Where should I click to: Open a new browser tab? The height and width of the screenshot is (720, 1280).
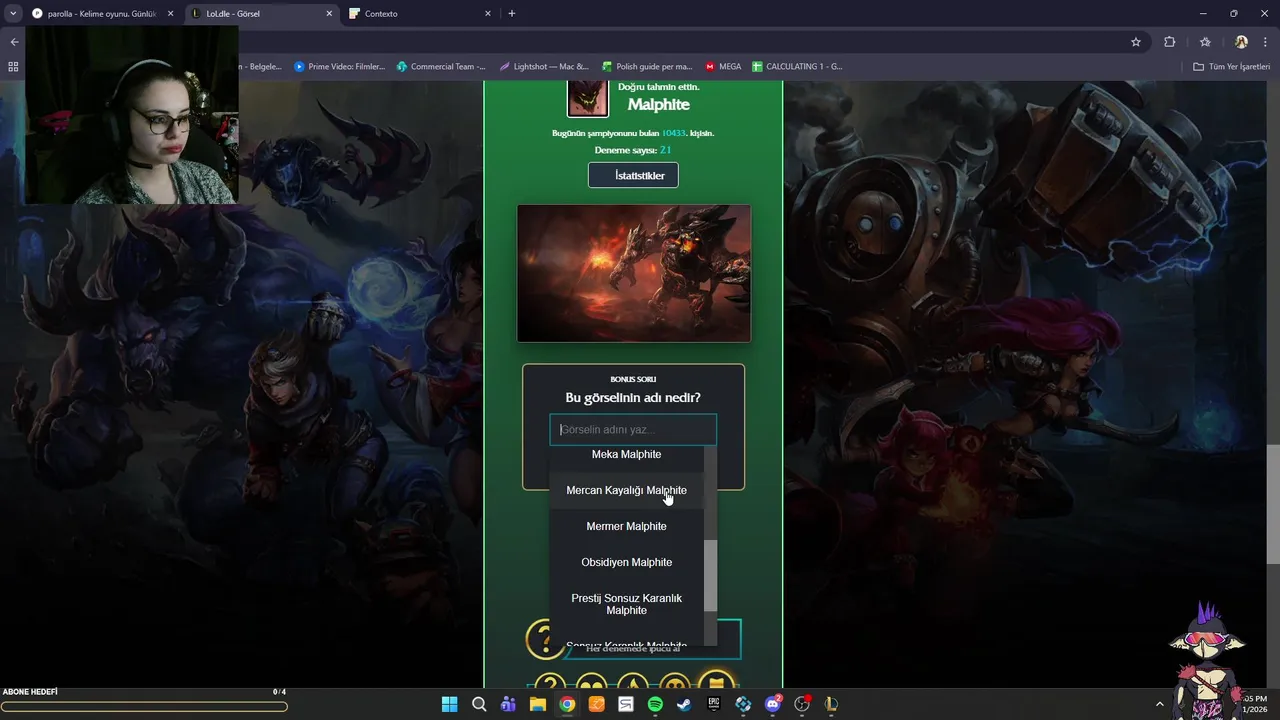tap(512, 14)
